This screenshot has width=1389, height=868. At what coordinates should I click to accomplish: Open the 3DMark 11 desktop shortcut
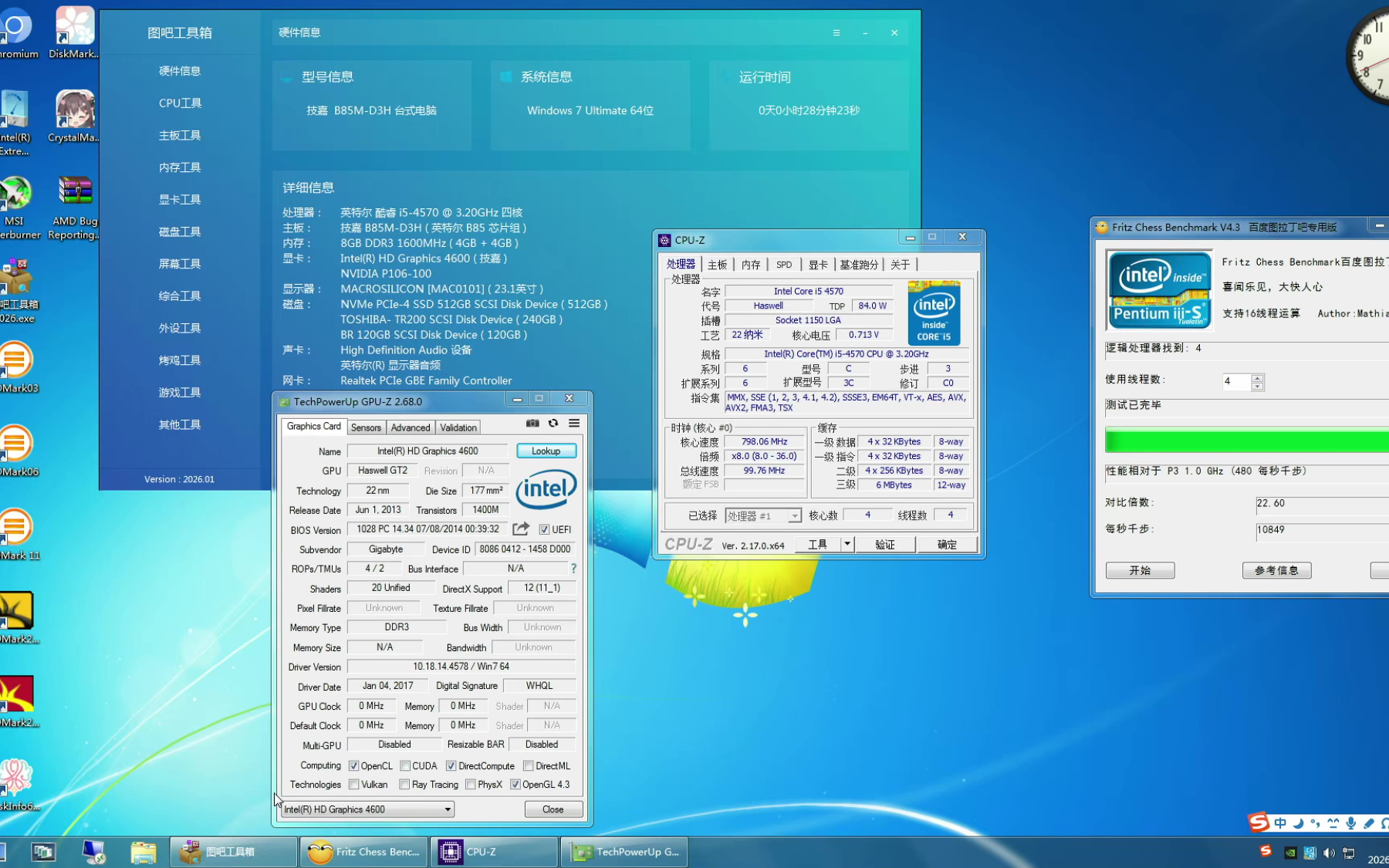click(x=19, y=534)
